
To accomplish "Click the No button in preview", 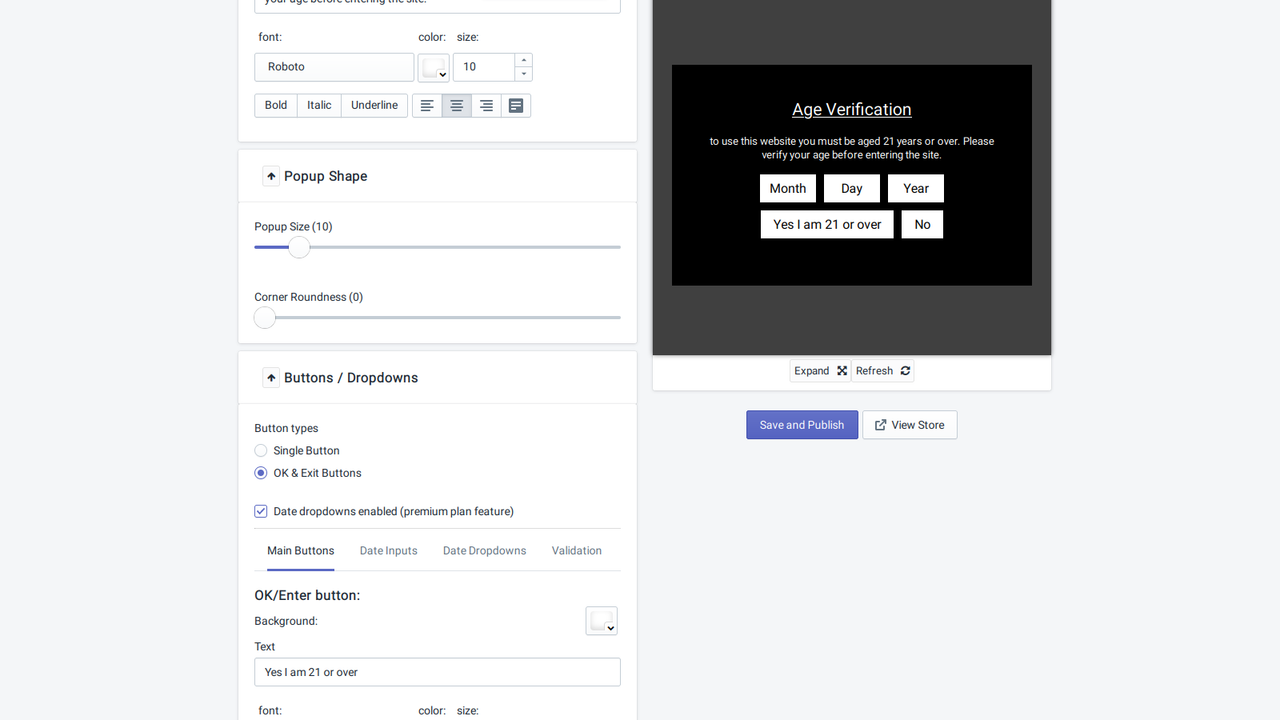I will click(x=922, y=224).
